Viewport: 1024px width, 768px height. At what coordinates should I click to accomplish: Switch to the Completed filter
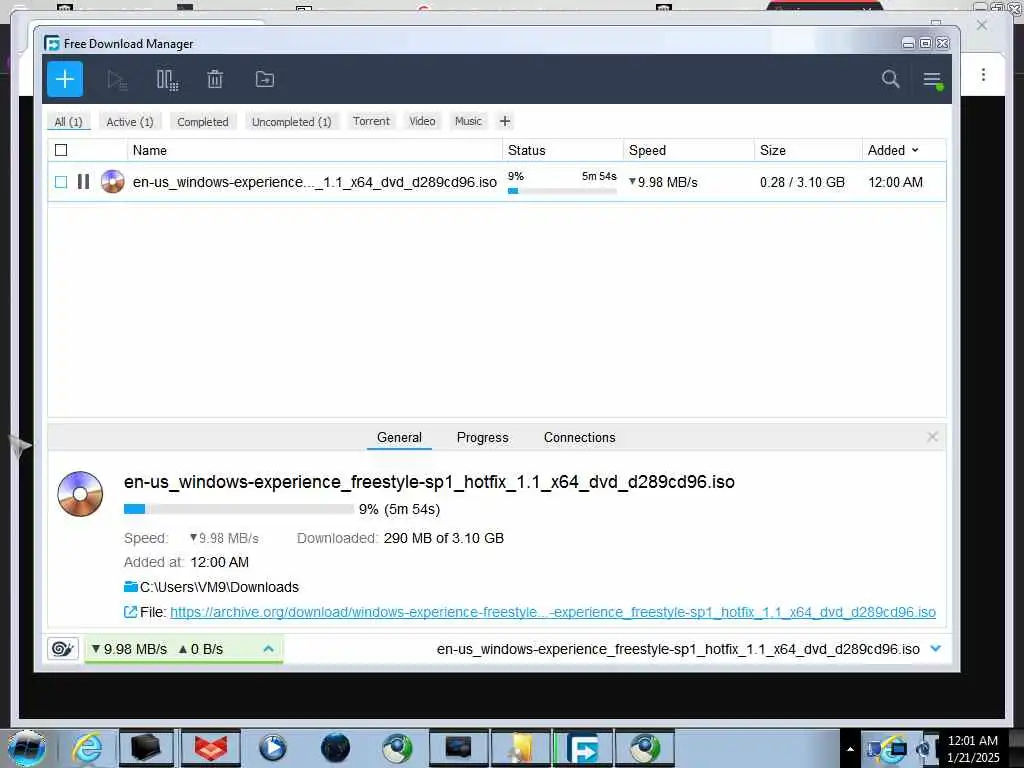coord(203,121)
